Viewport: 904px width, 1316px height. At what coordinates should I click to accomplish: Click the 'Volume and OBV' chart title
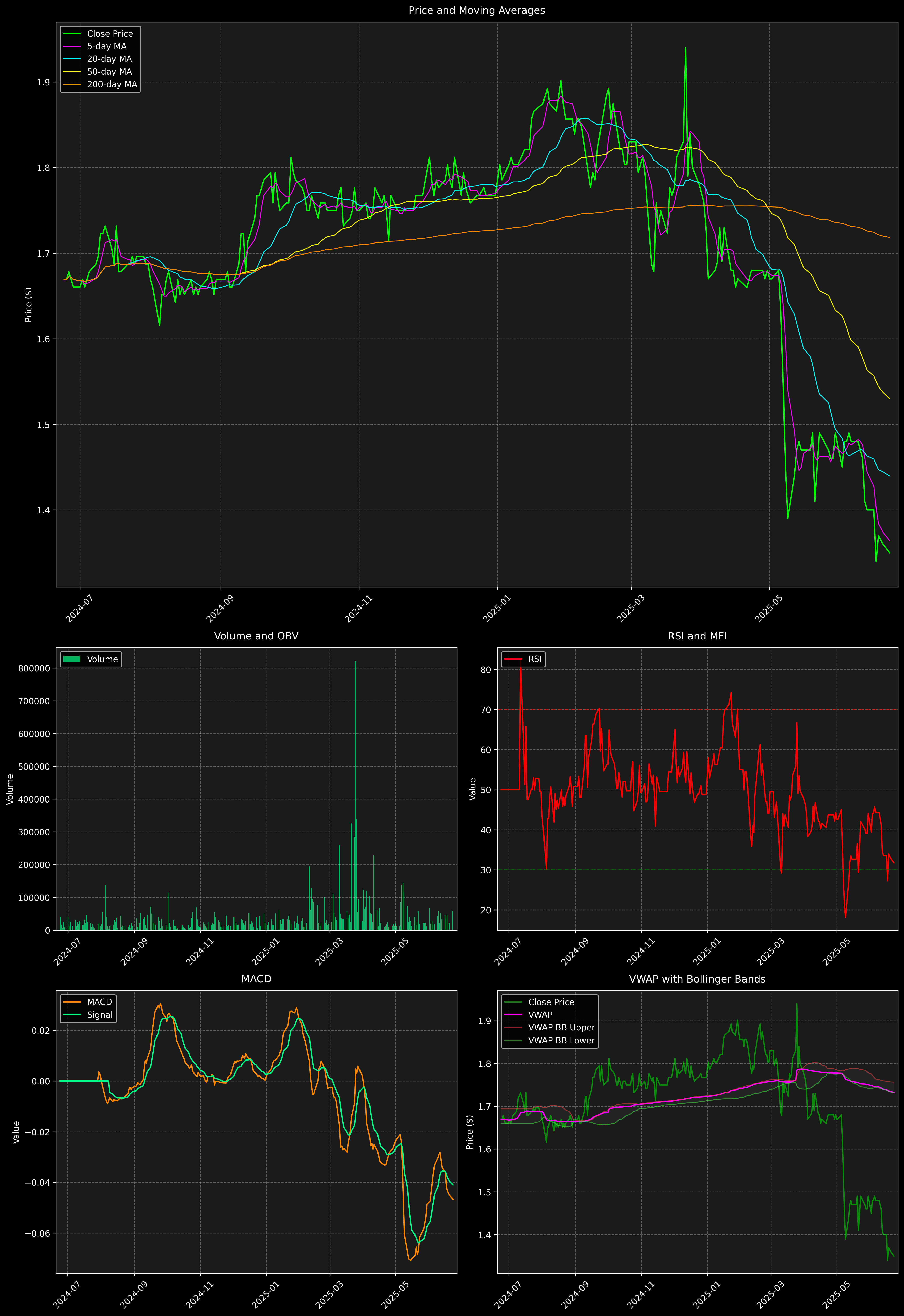tap(256, 636)
